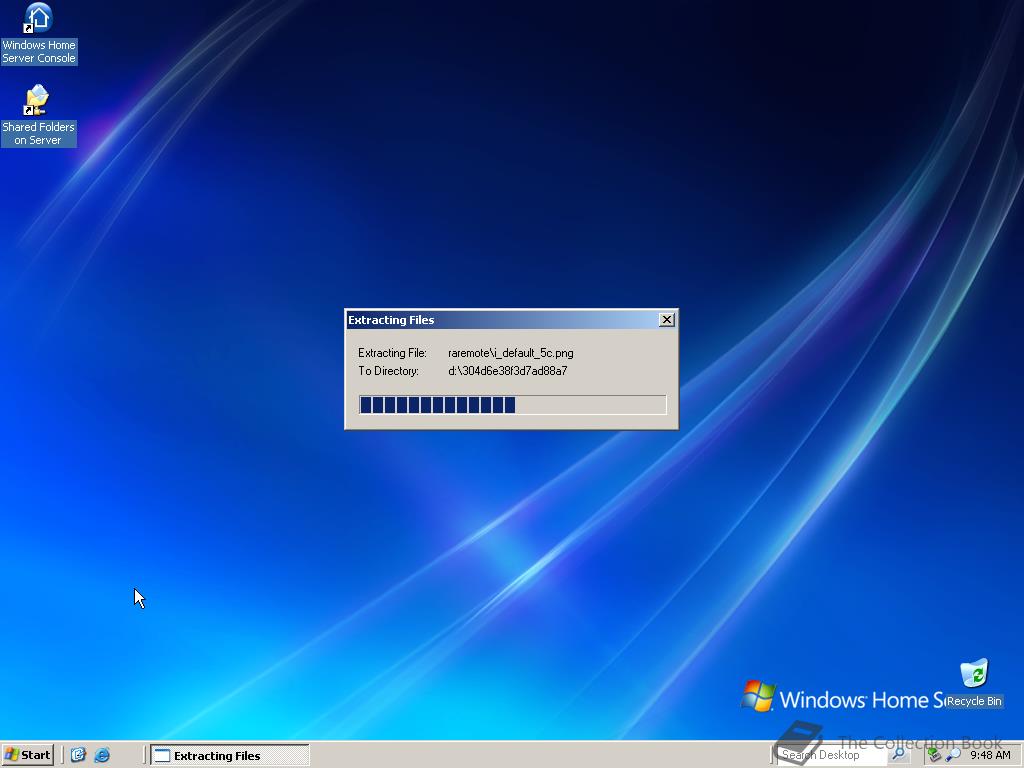
Task: Select the Extracting Files taskbar button
Action: pyautogui.click(x=230, y=756)
